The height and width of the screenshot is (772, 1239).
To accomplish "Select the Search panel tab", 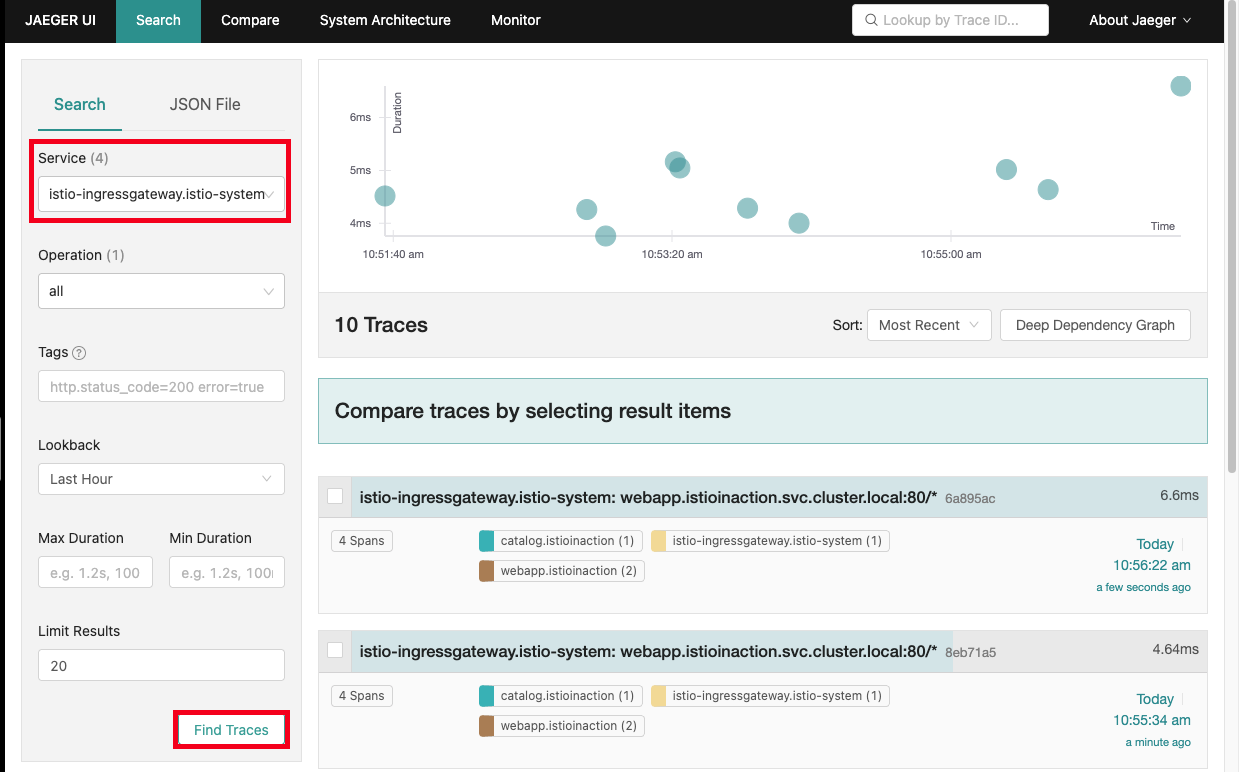I will pyautogui.click(x=80, y=104).
